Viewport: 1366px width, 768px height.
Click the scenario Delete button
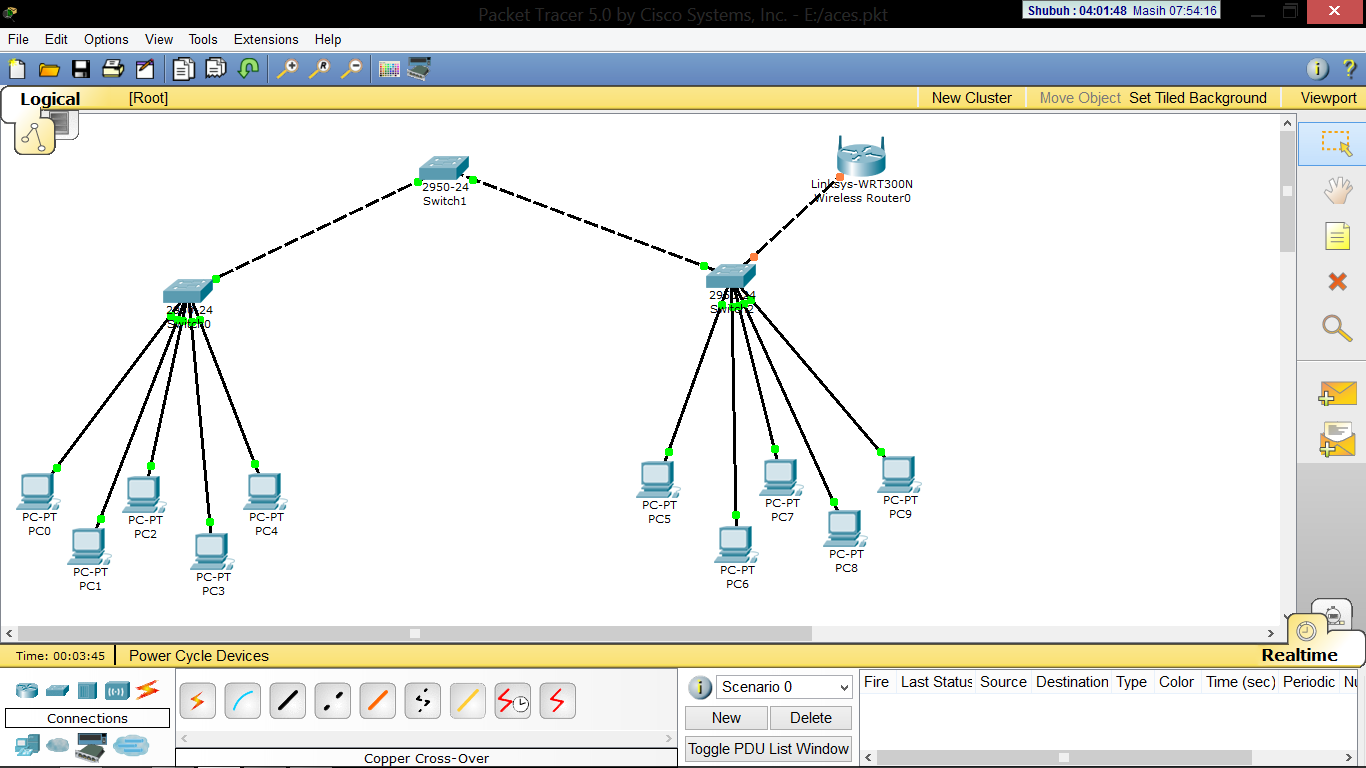click(811, 718)
